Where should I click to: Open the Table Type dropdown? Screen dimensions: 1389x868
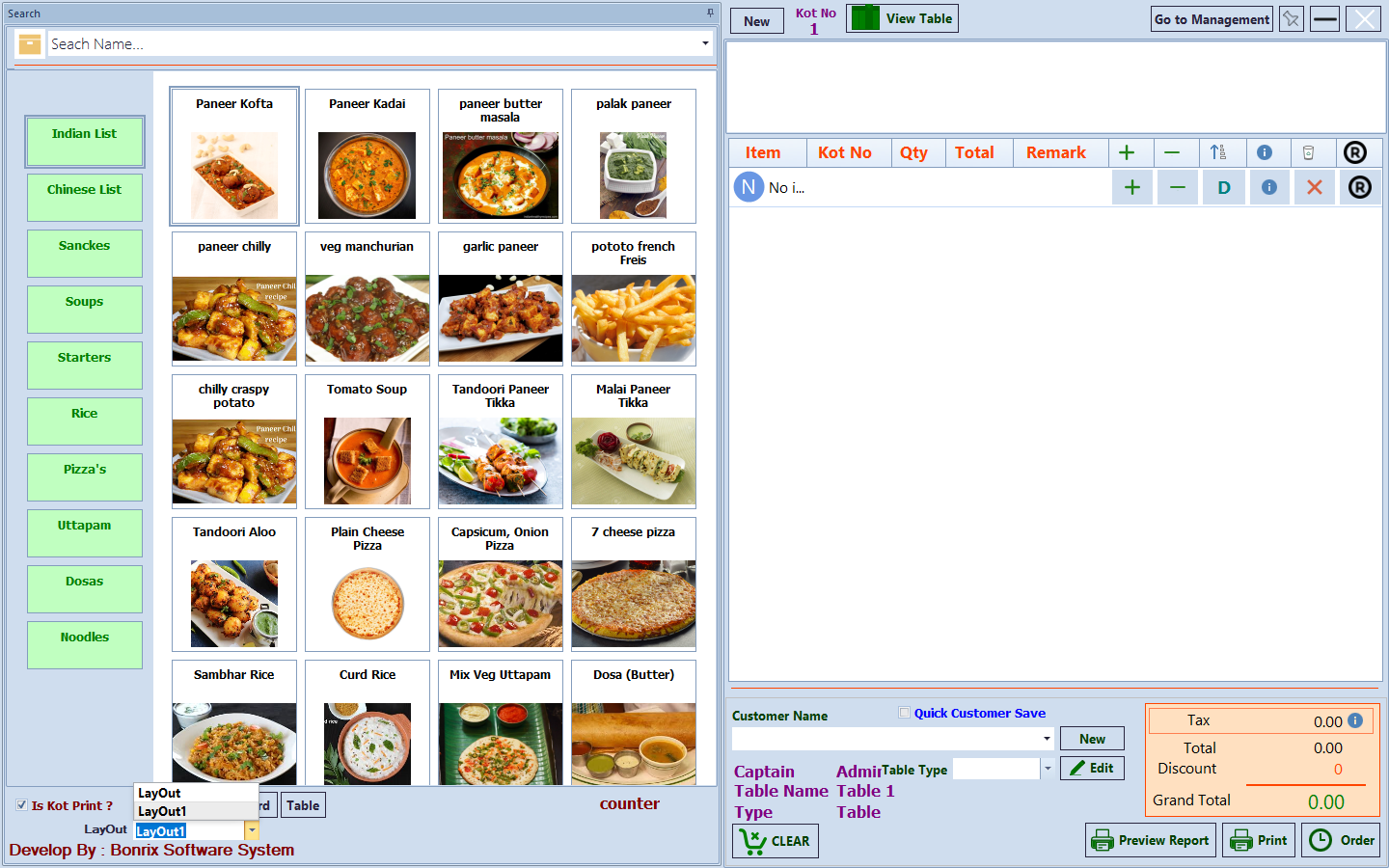point(1048,769)
